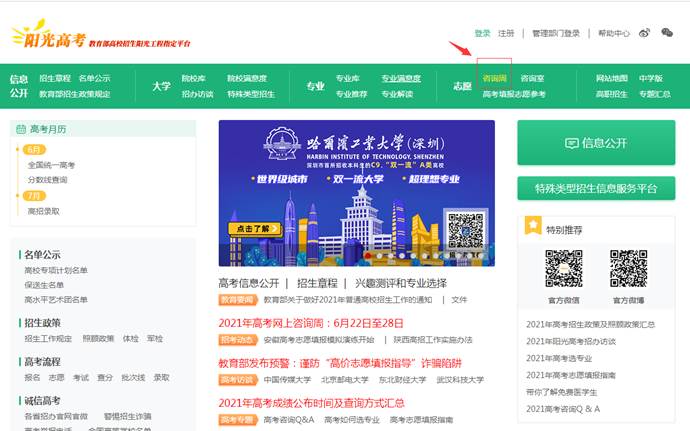690x431 pixels.
Task: Click 招生章程 link below the banner
Action: 317,283
